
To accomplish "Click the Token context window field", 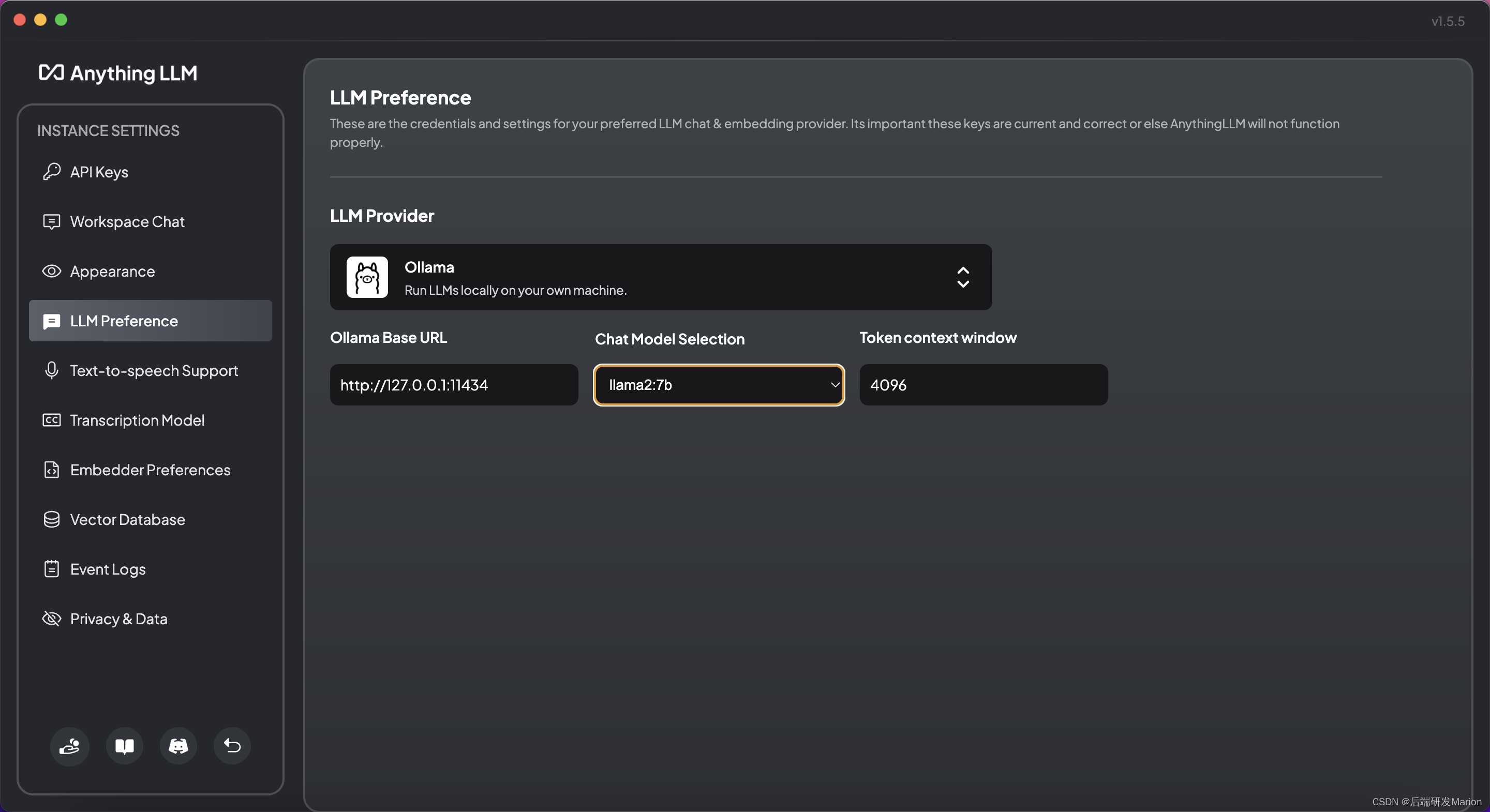I will coord(983,385).
